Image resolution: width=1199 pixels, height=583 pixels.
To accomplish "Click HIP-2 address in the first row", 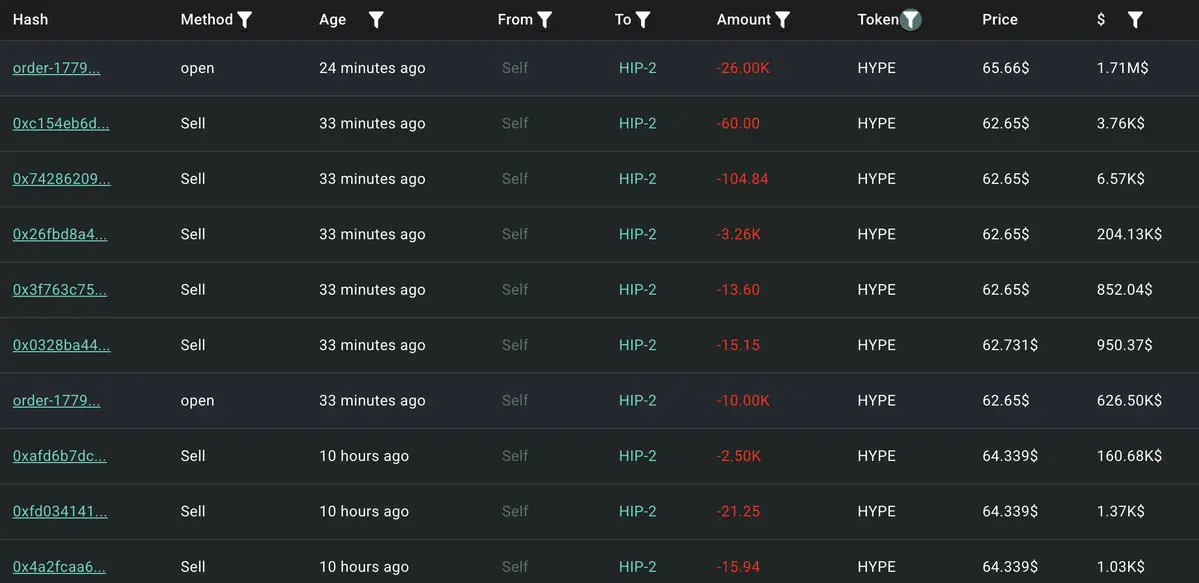I will click(x=638, y=68).
